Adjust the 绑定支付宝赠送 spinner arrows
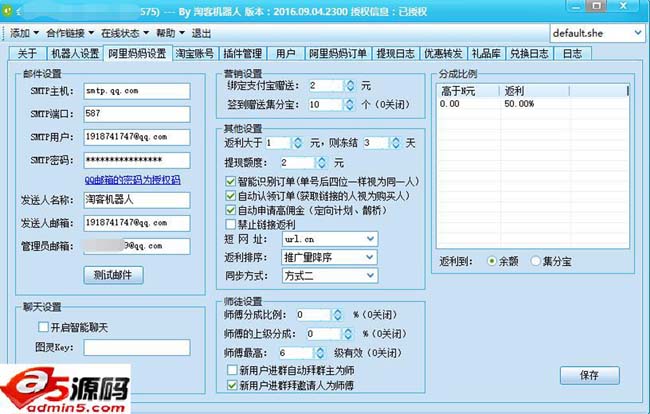The width and height of the screenshot is (650, 414). point(350,86)
